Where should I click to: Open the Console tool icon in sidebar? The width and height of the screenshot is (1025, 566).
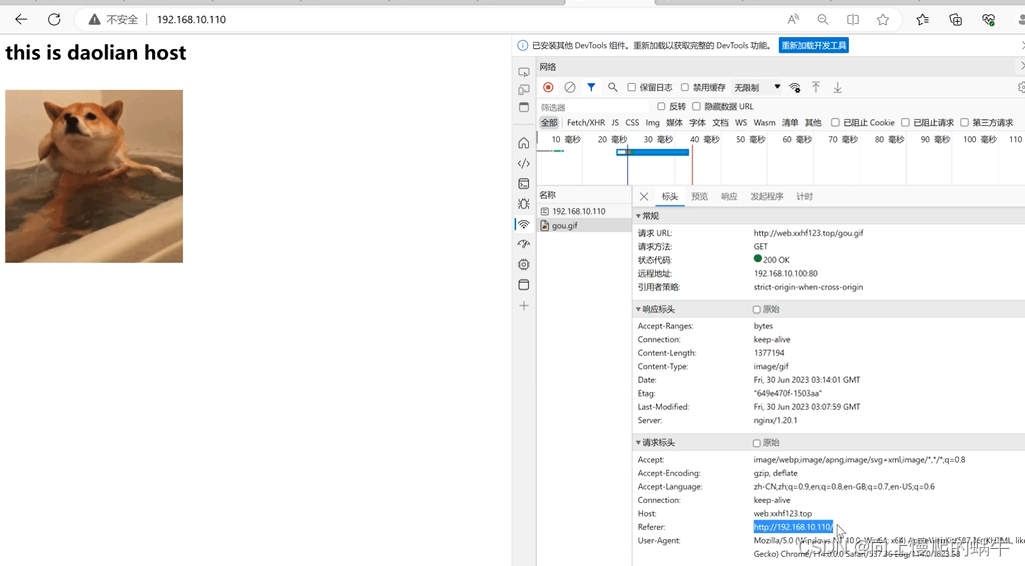point(524,184)
